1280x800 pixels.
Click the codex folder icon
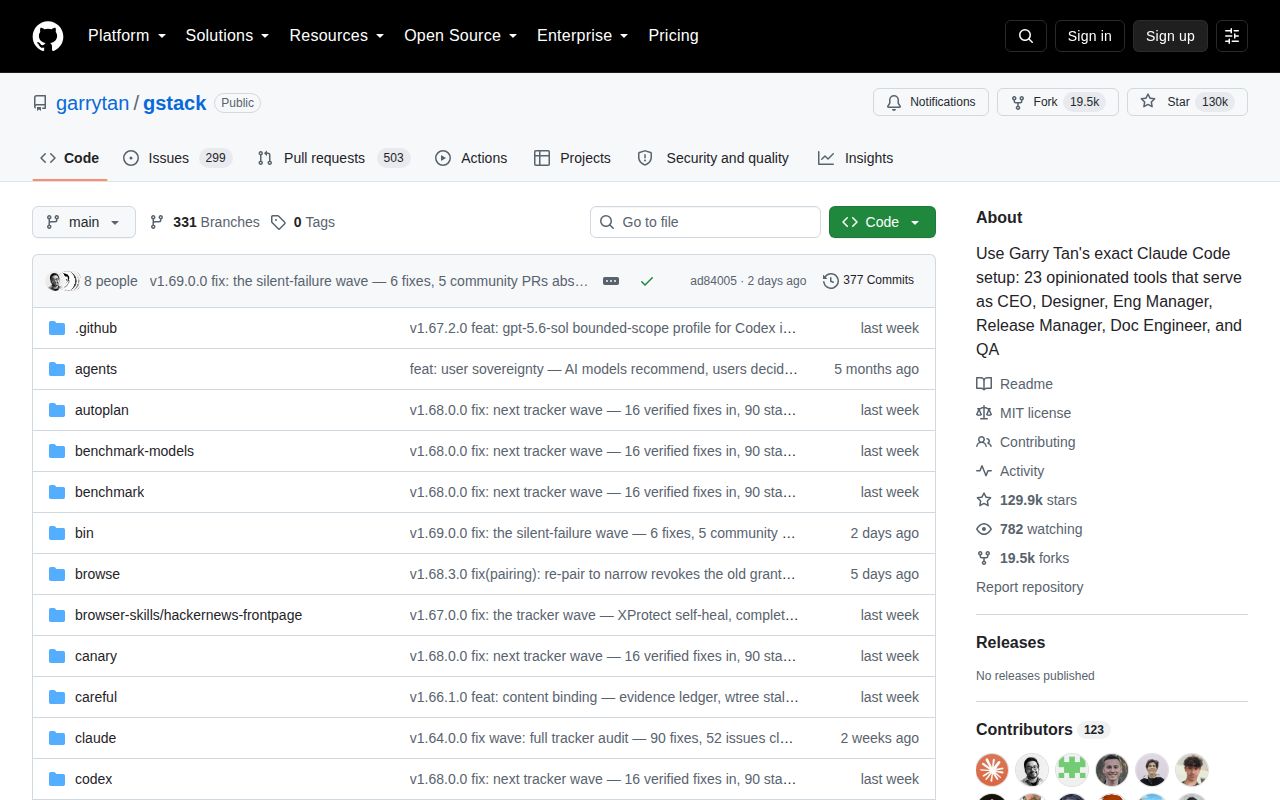pos(57,779)
